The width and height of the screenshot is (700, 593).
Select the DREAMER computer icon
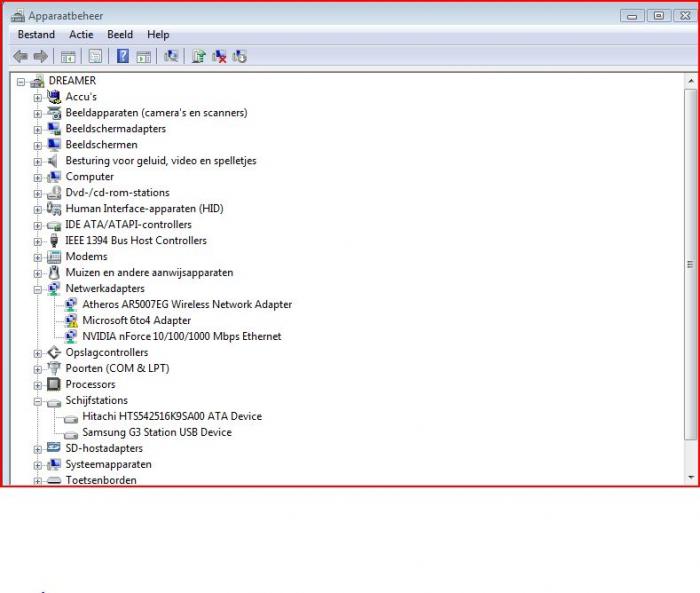tap(37, 81)
